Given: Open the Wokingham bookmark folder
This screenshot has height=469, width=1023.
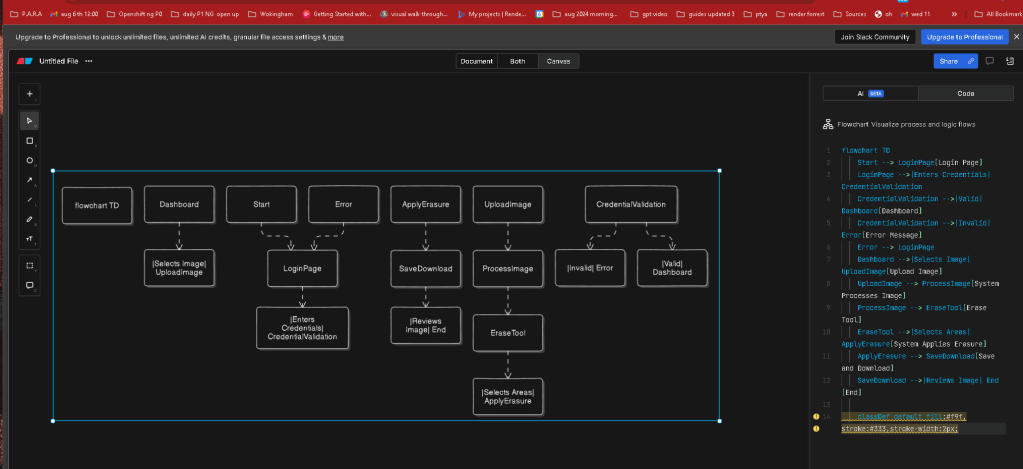Looking at the screenshot, I should [270, 14].
